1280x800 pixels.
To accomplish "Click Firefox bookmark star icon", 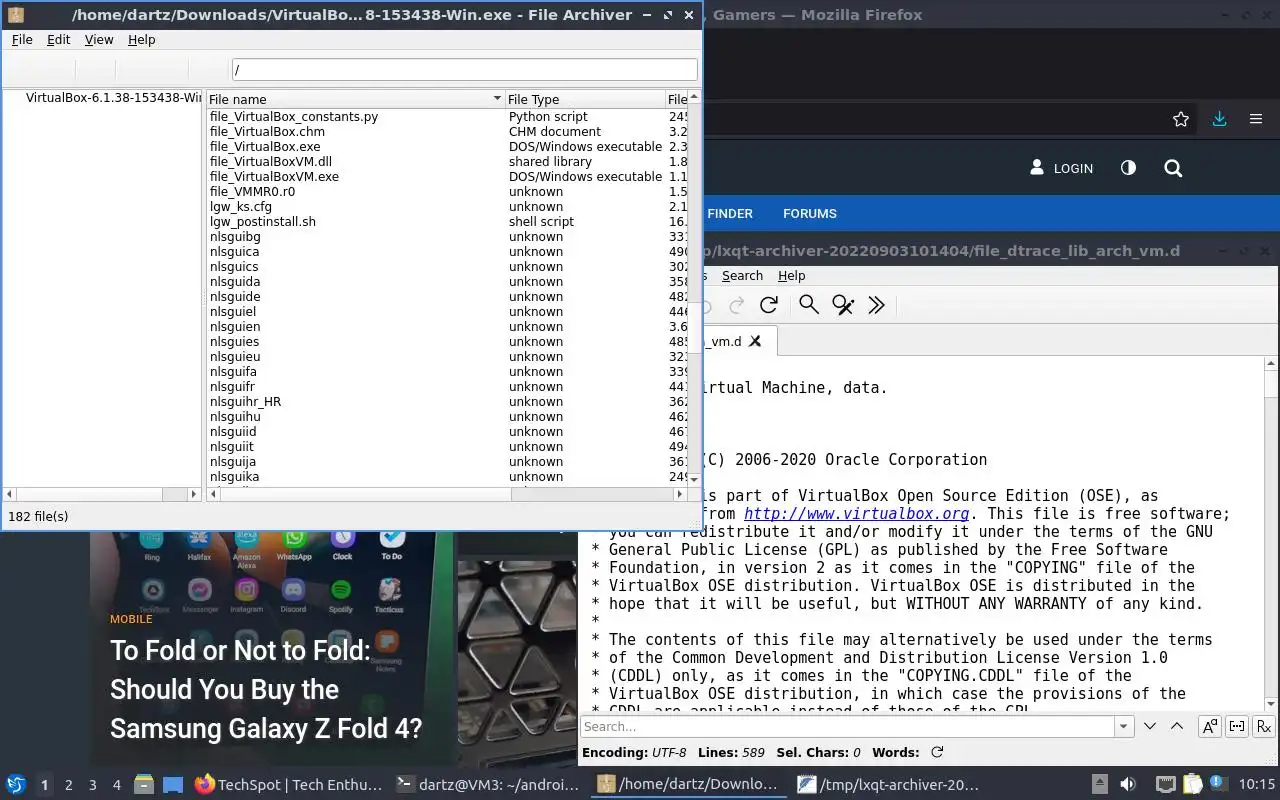I will [x=1181, y=119].
